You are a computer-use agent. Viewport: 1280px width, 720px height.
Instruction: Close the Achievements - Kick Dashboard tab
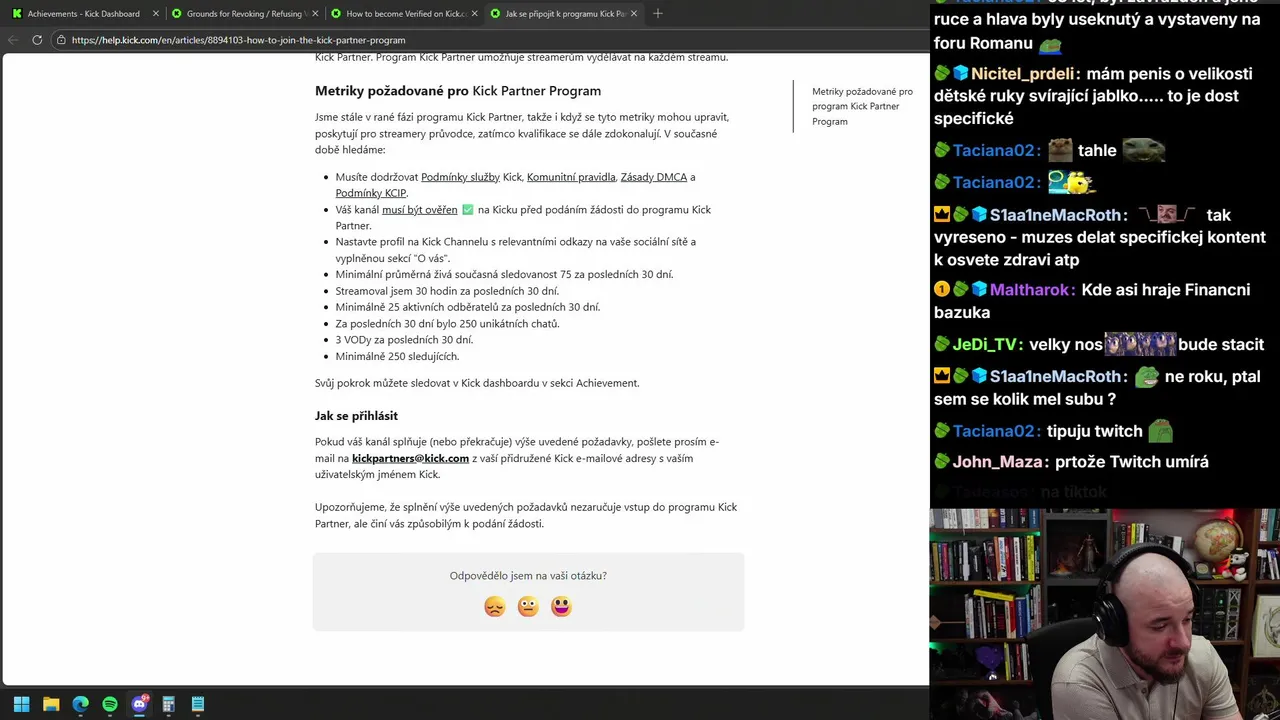pyautogui.click(x=156, y=14)
